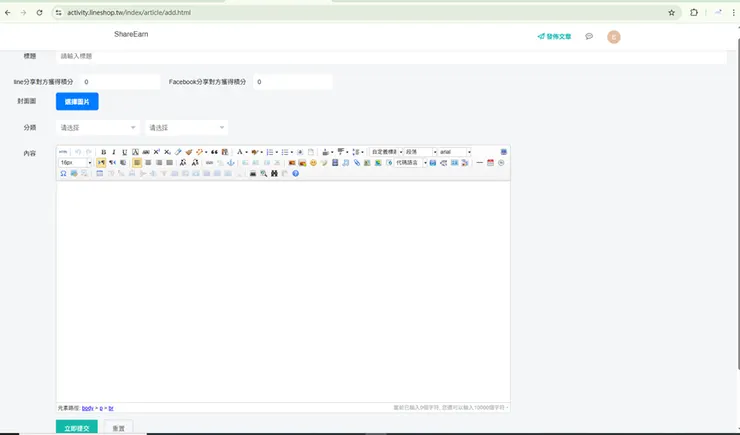Open the emoticon smiley picker
Screen dimensions: 740x435
(313, 163)
